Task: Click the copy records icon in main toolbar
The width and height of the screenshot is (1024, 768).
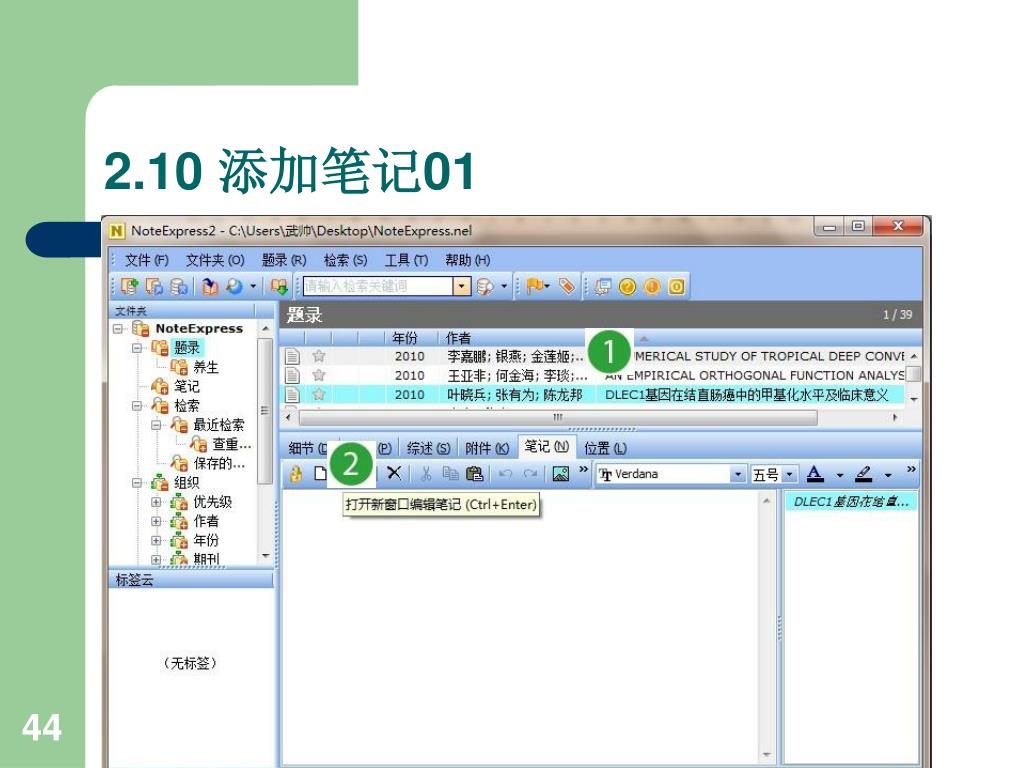Action: click(x=154, y=286)
